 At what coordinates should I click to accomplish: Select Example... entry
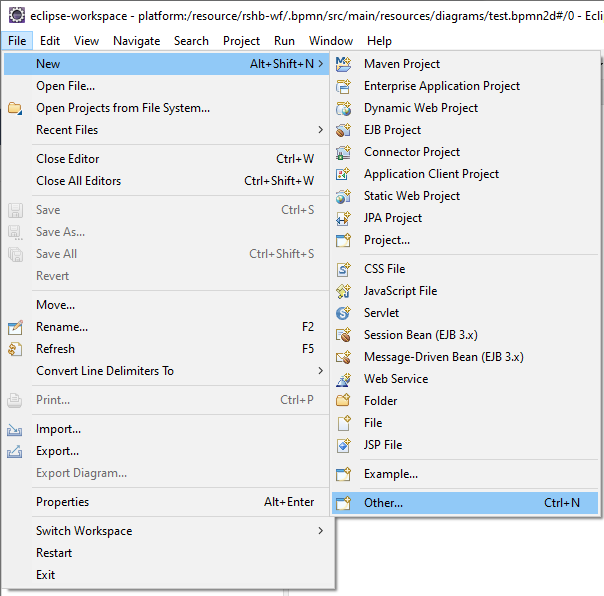click(465, 474)
